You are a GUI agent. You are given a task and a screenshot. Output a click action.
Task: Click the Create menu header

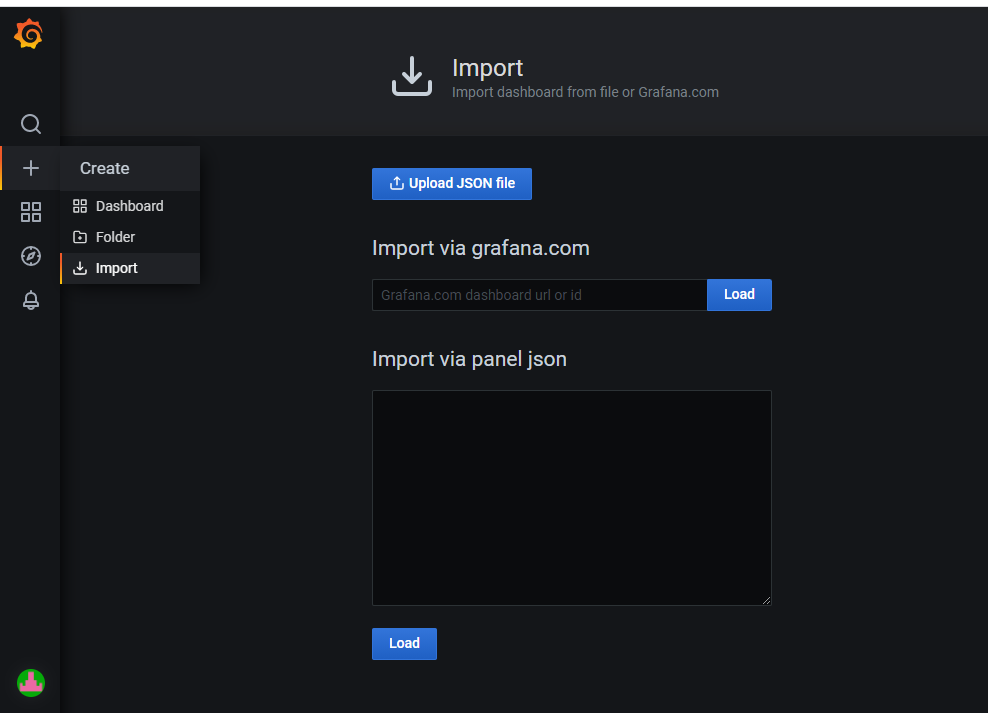pos(130,168)
